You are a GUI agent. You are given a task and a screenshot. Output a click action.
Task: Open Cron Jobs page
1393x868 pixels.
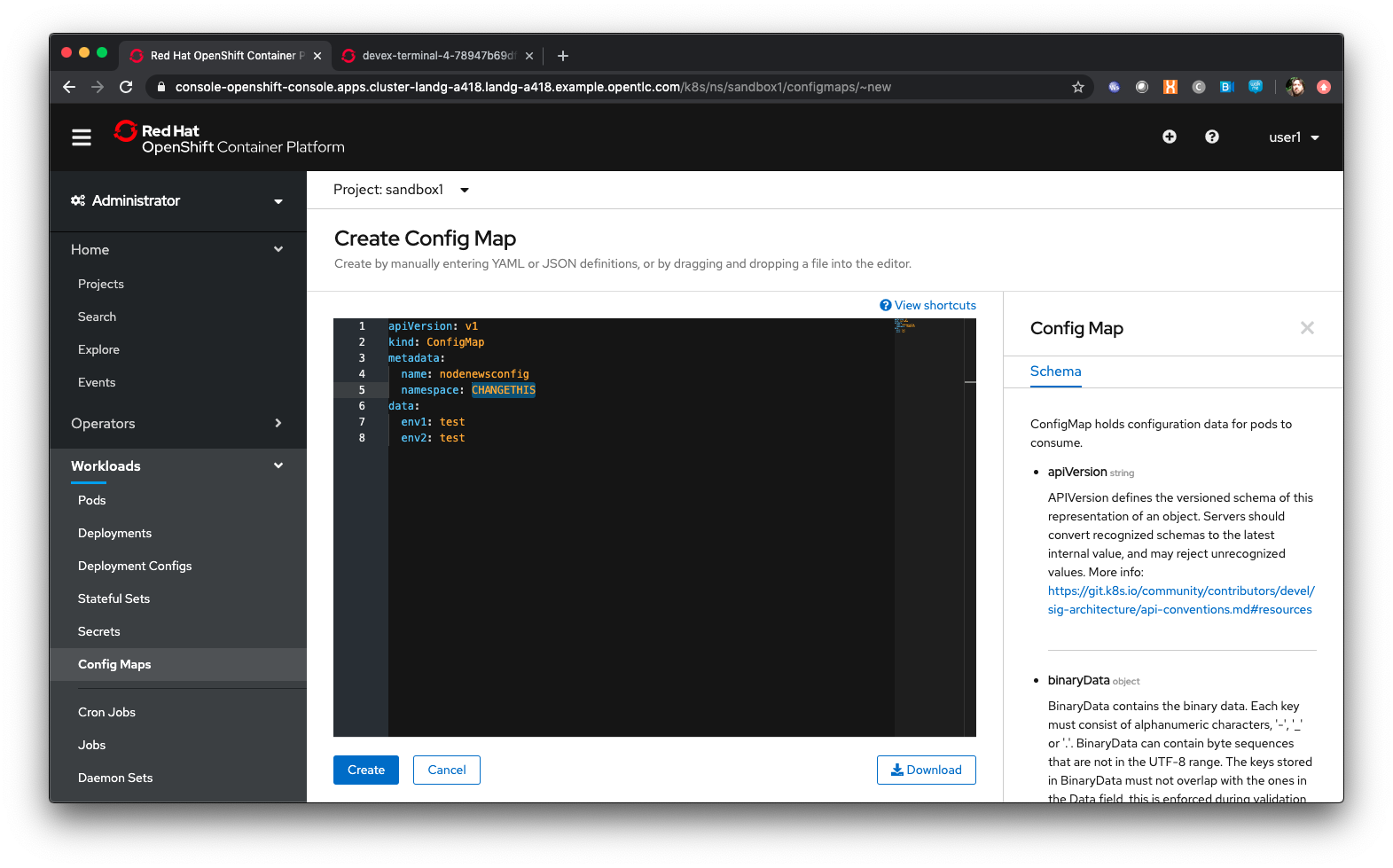click(106, 712)
